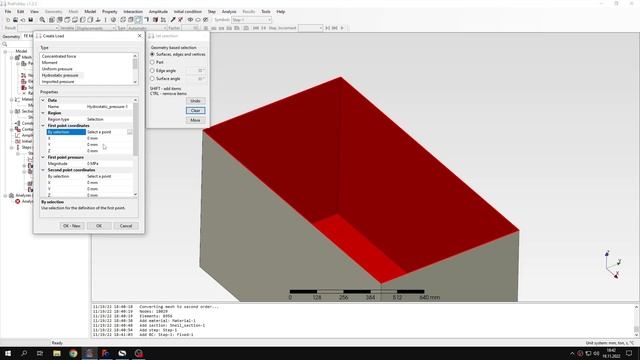The height and width of the screenshot is (360, 640).
Task: Click the section view cut icon
Action: 156,20
